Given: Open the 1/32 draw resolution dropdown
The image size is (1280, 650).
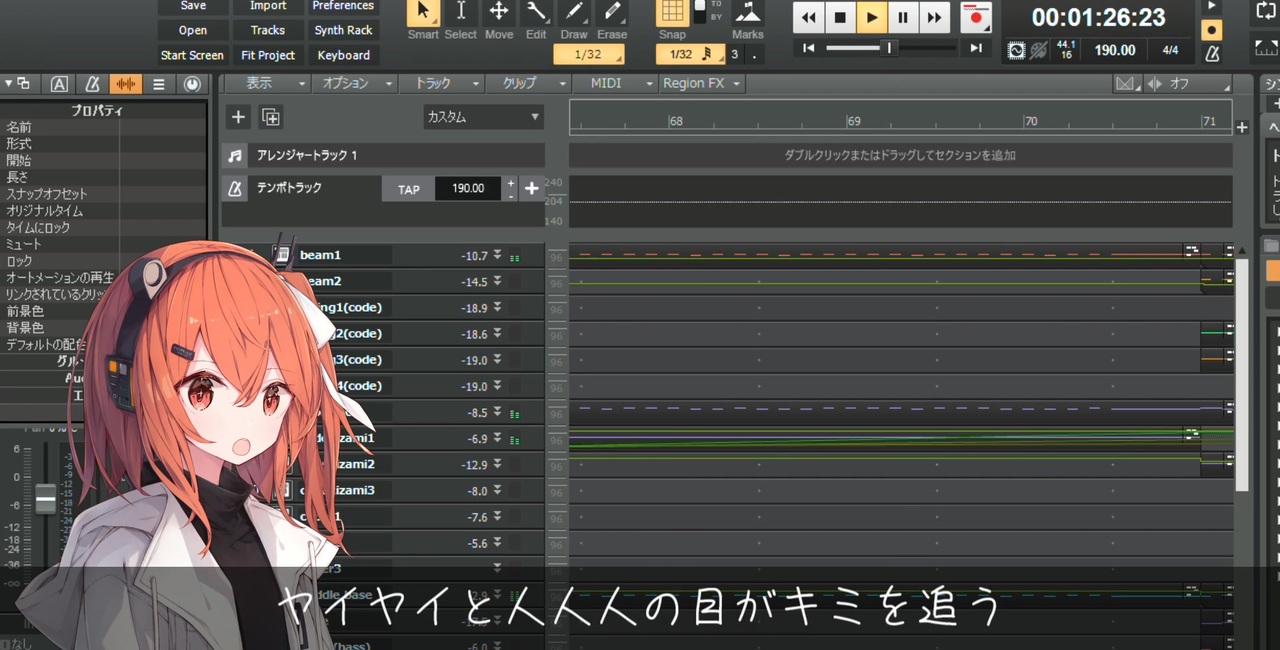Looking at the screenshot, I should click(589, 54).
